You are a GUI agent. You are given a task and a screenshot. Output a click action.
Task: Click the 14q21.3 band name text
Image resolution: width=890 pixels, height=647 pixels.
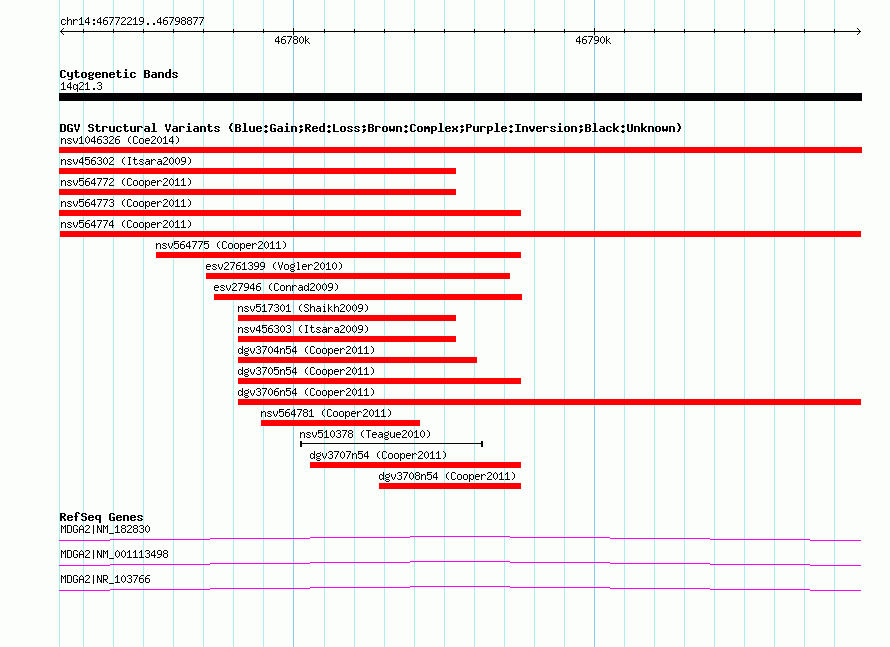coord(82,86)
